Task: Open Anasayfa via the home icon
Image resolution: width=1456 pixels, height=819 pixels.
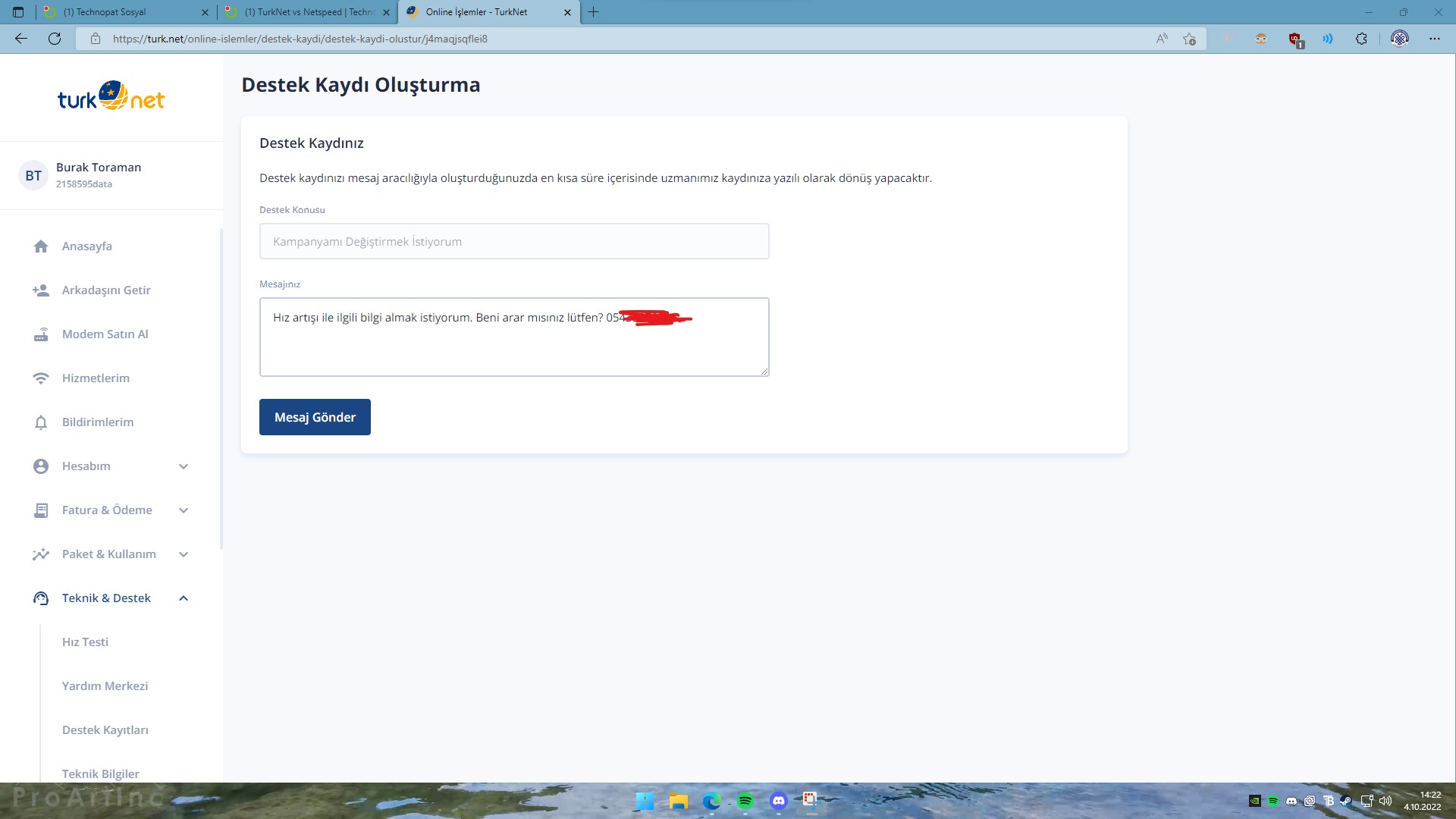Action: (x=41, y=246)
